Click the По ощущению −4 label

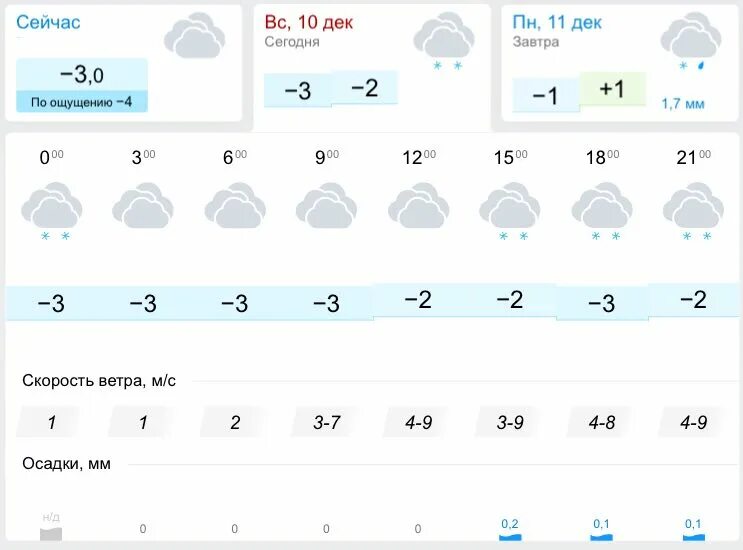point(82,102)
